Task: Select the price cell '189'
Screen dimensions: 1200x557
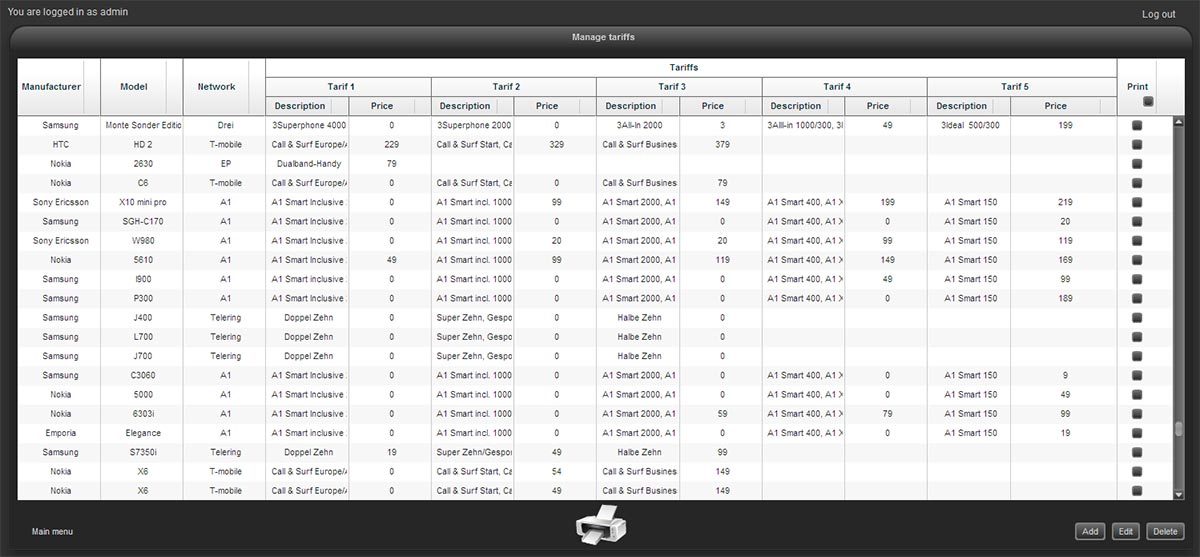Action: tap(1064, 299)
